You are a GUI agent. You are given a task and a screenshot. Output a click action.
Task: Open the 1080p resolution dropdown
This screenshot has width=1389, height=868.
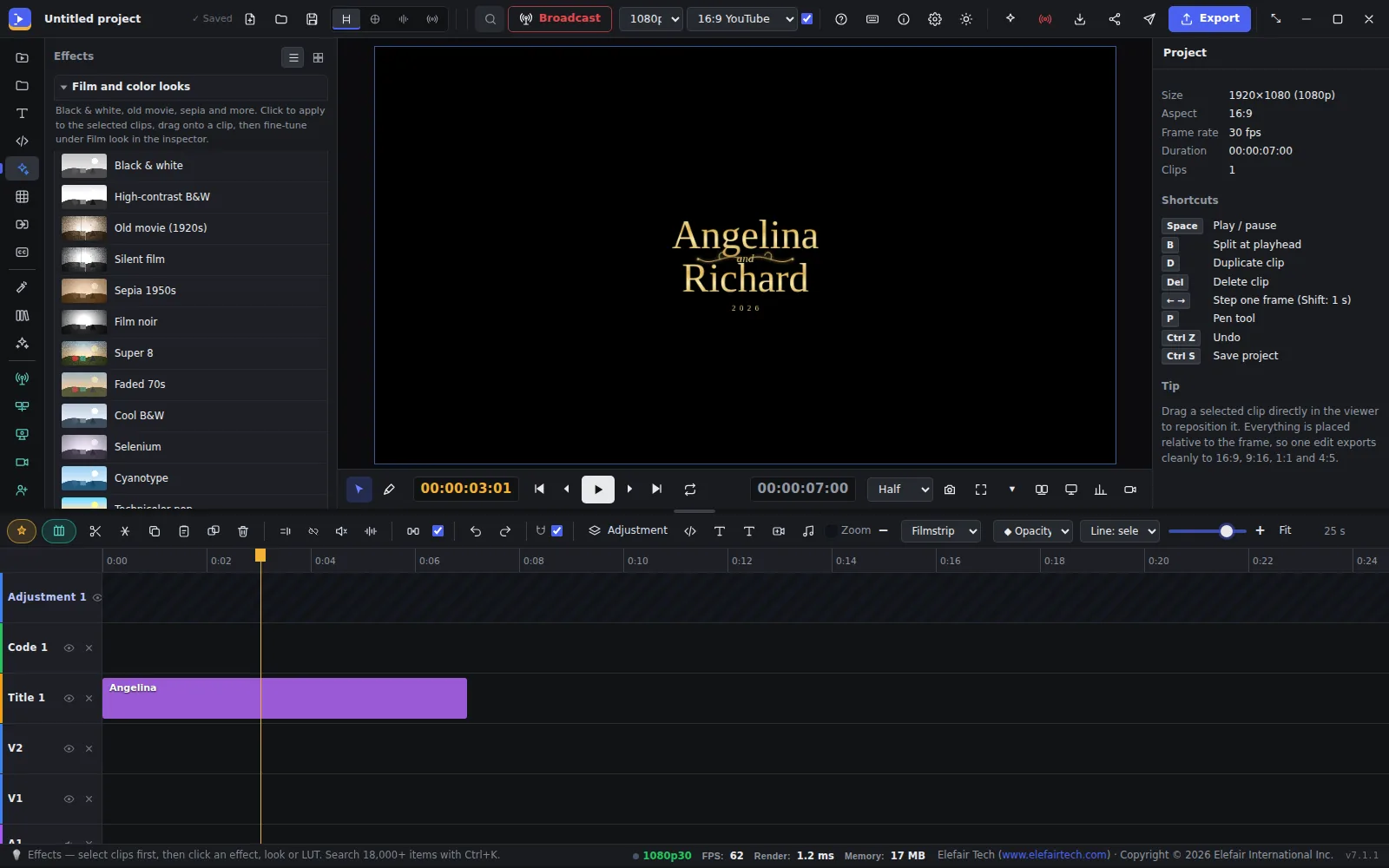(651, 19)
